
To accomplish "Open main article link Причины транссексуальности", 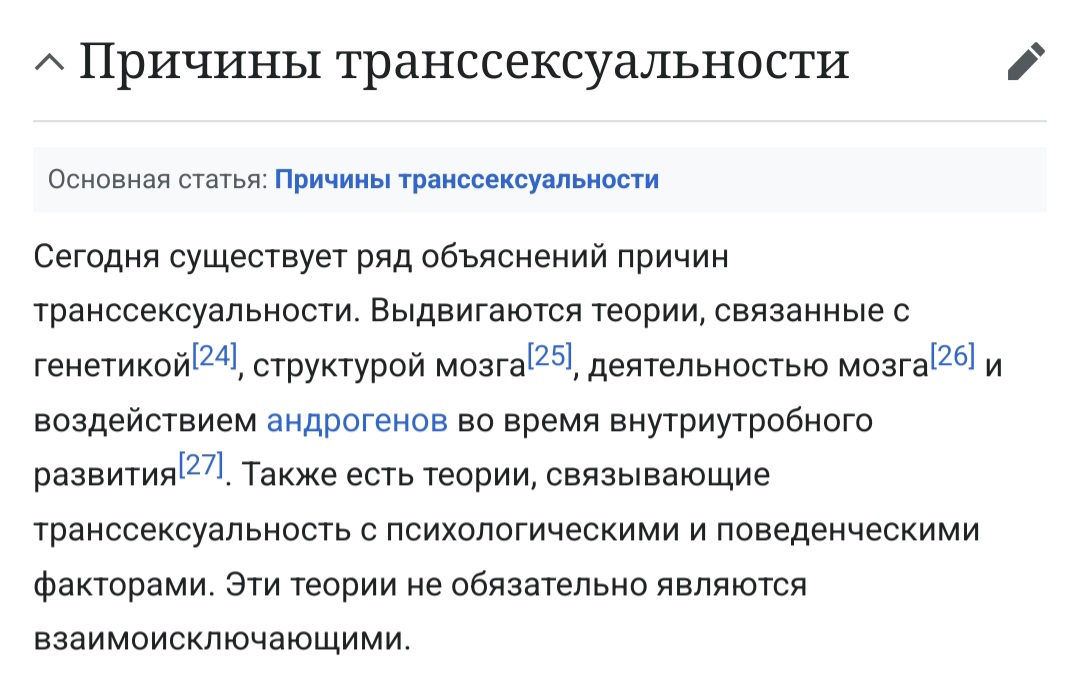I will (x=466, y=180).
